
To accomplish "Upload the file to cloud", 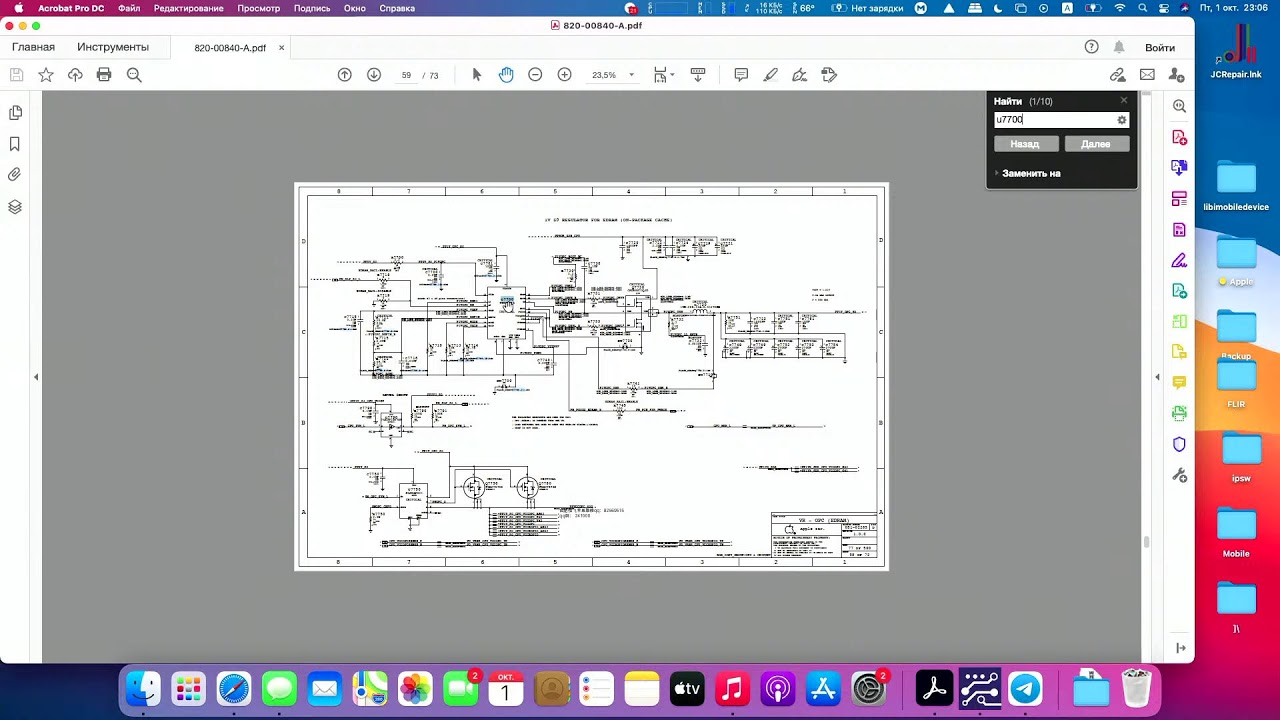I will [75, 75].
